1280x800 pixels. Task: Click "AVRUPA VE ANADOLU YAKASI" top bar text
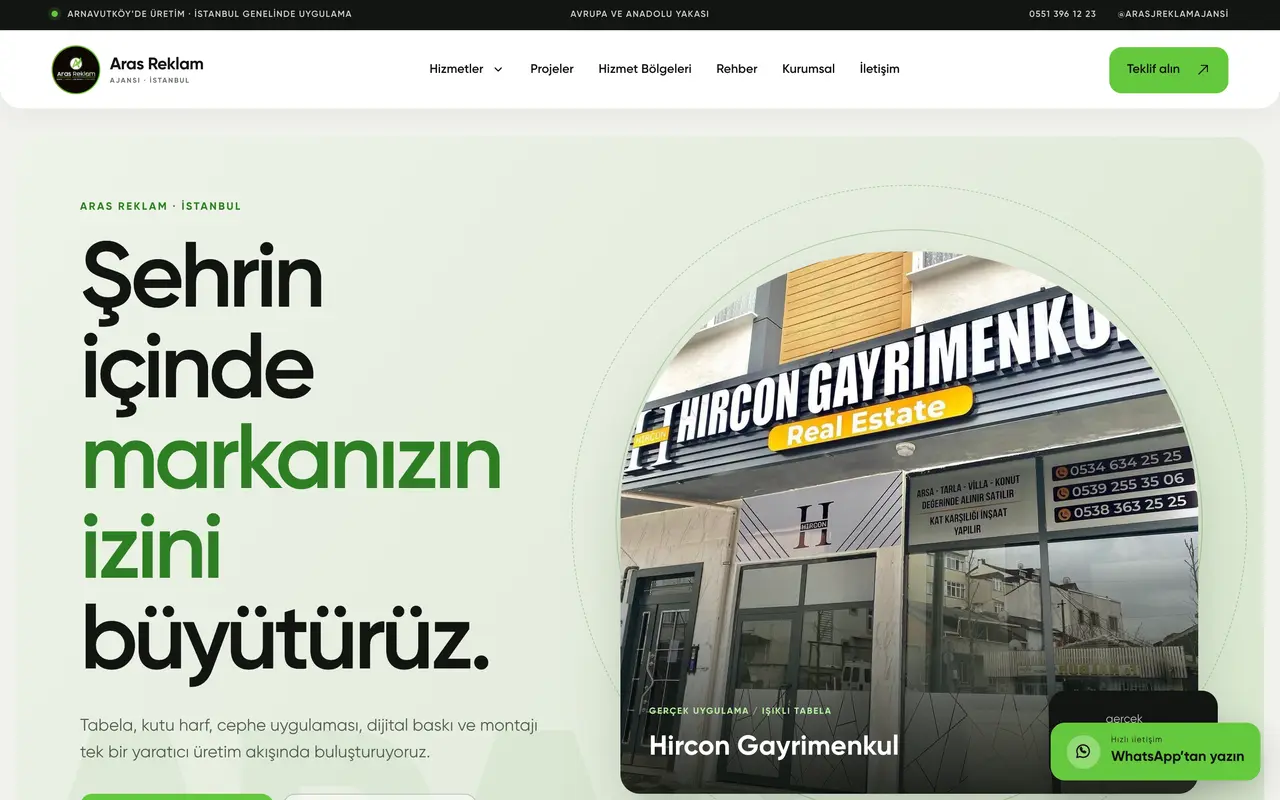[640, 14]
